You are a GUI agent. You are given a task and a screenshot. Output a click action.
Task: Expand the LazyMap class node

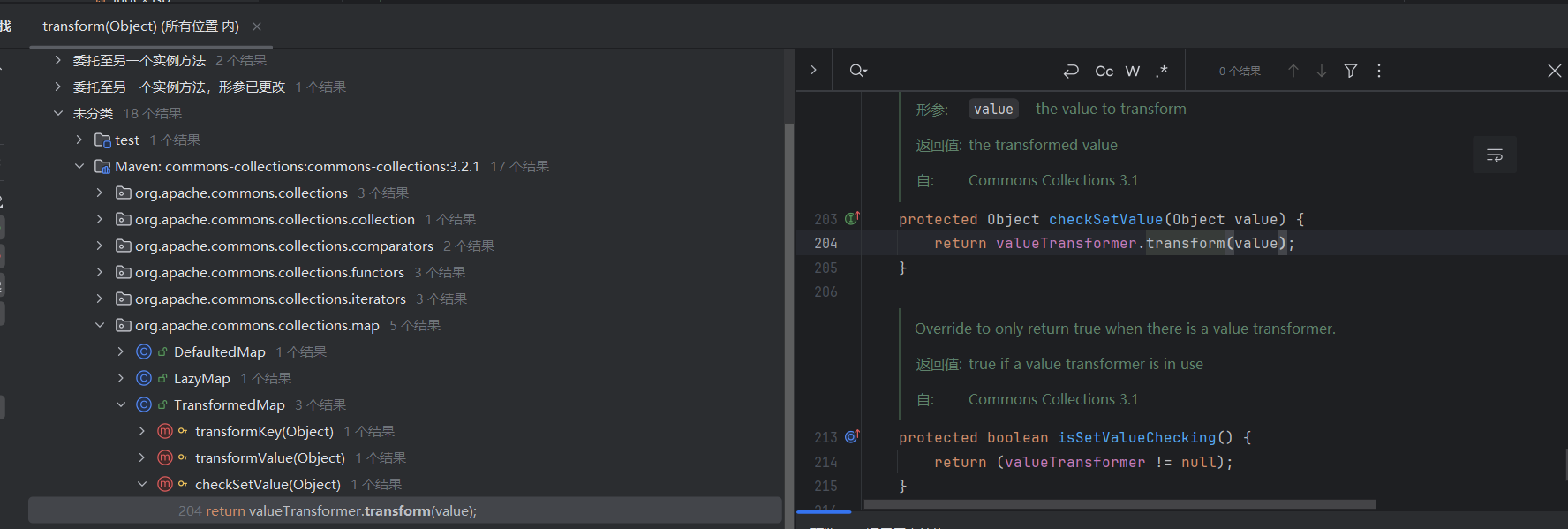[x=121, y=378]
